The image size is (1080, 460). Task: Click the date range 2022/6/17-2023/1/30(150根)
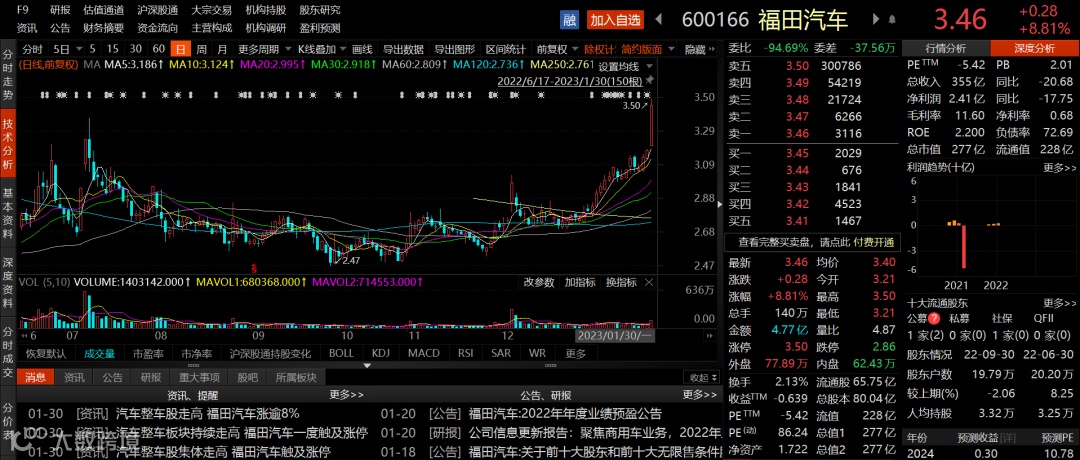[570, 81]
